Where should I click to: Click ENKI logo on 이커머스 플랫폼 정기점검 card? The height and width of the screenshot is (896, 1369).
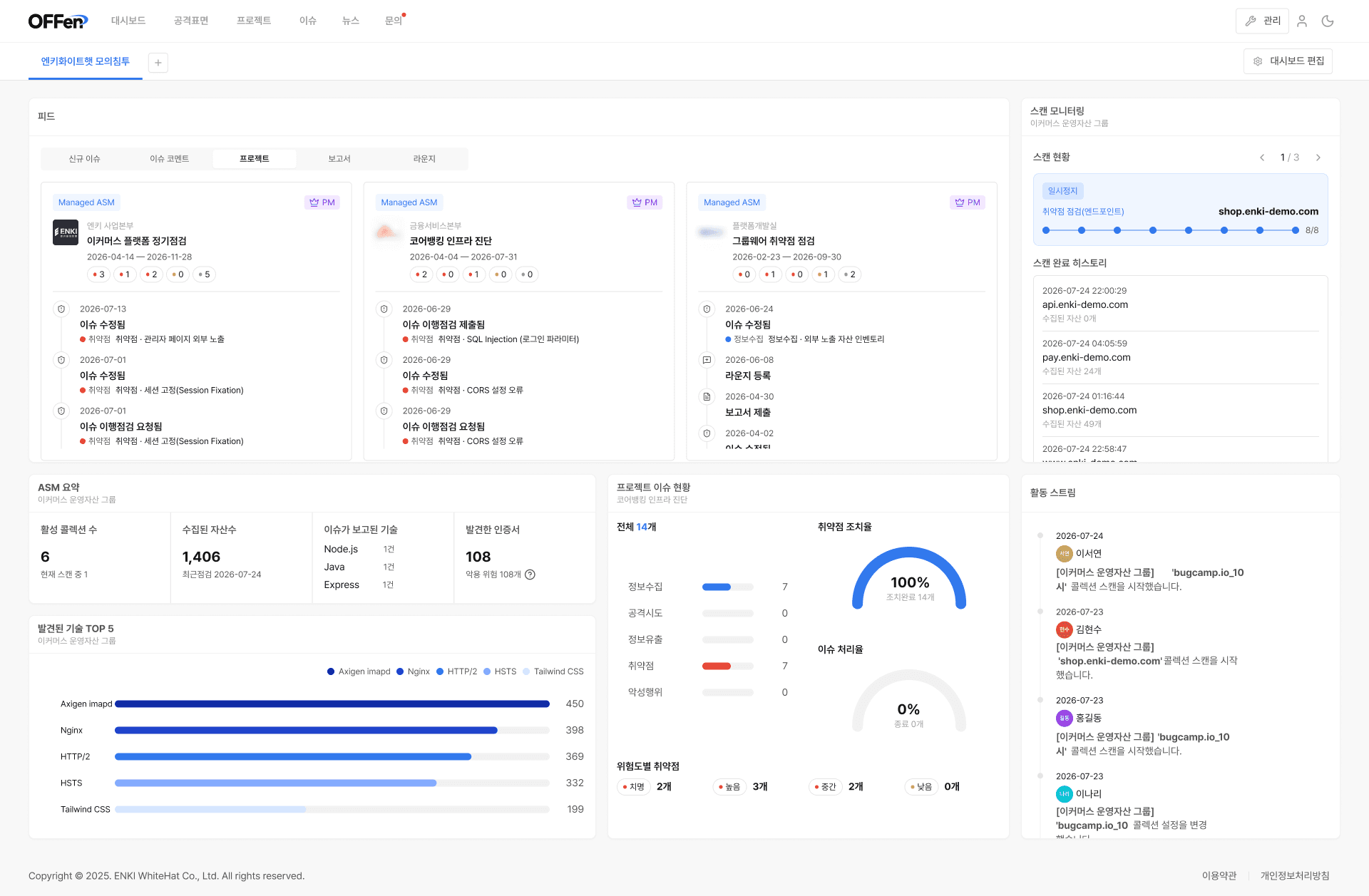coord(66,232)
